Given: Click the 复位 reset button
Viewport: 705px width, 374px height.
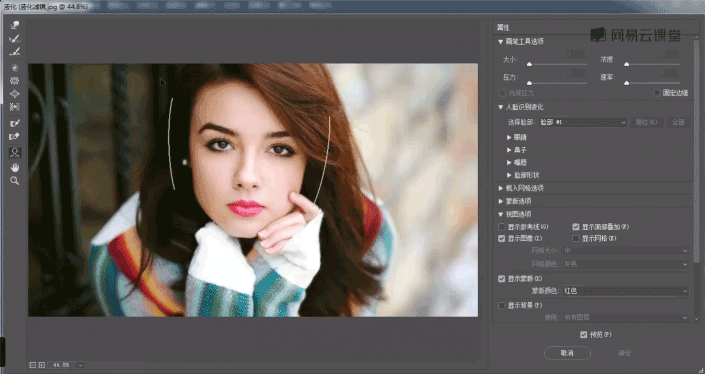Looking at the screenshot, I should [x=646, y=122].
